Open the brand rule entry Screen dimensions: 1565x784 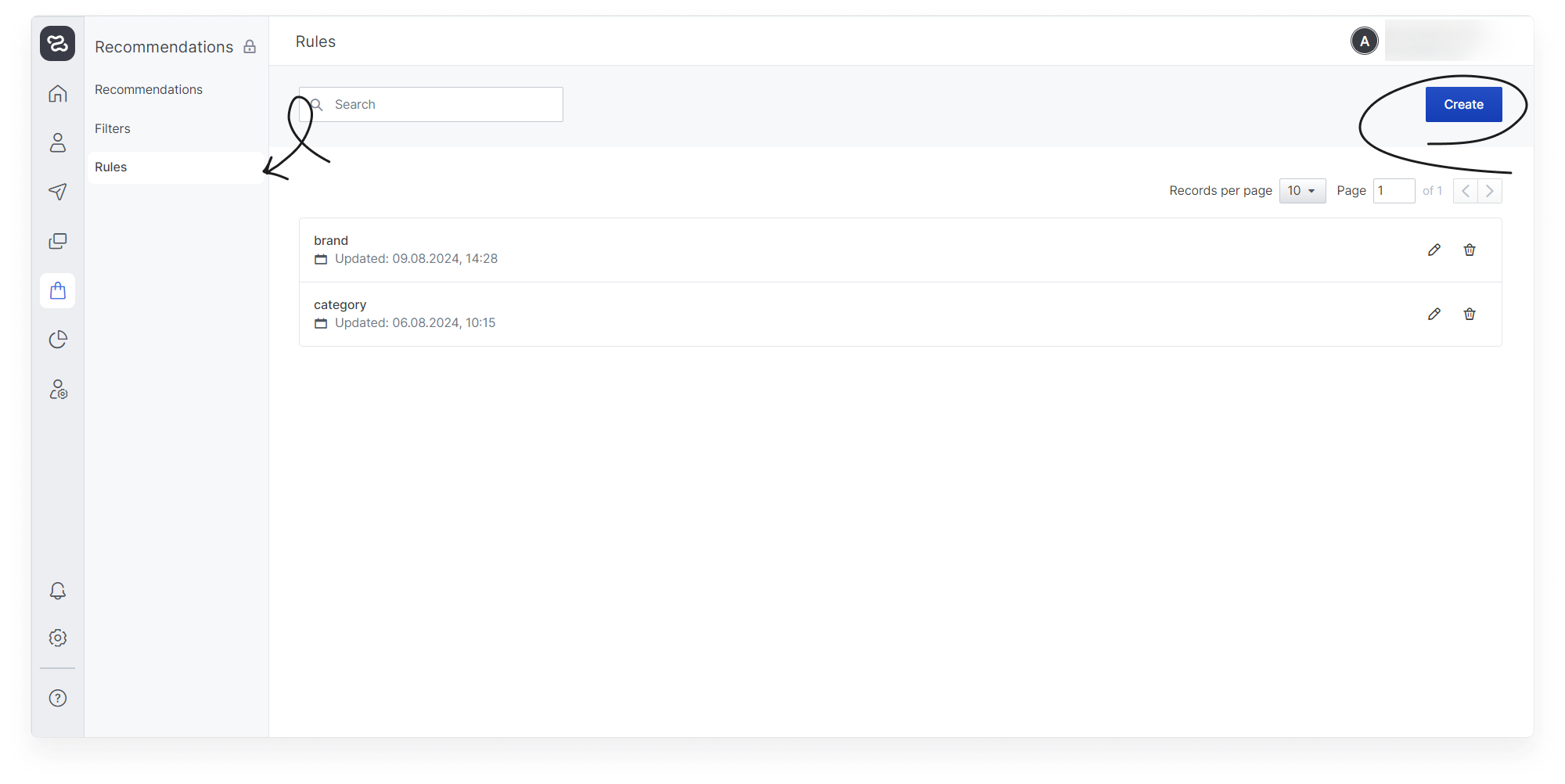coord(331,240)
